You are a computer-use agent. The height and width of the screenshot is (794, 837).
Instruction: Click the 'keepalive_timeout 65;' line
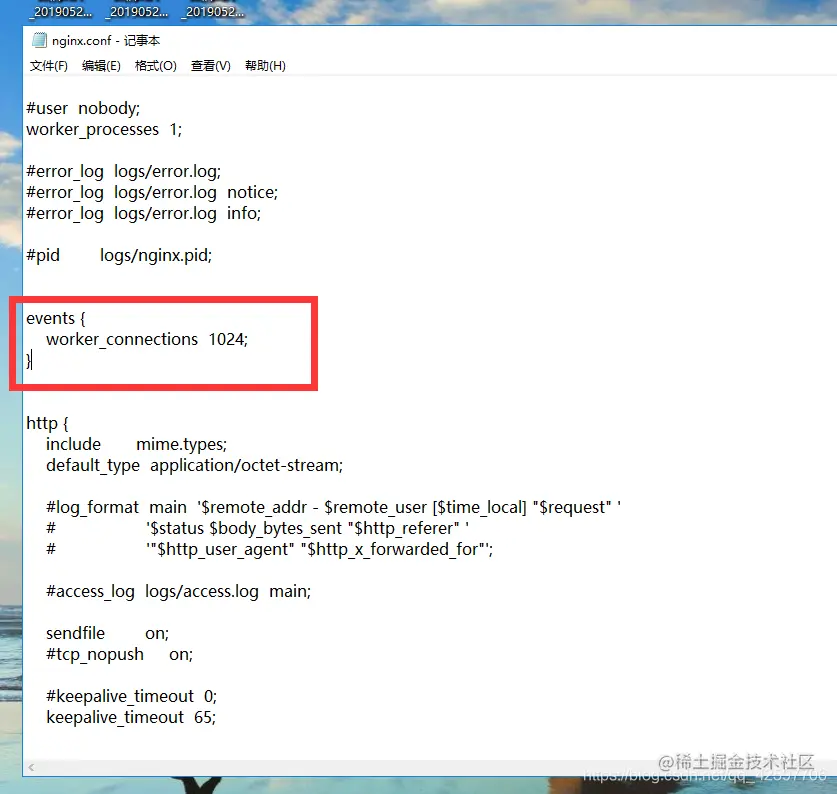131,718
